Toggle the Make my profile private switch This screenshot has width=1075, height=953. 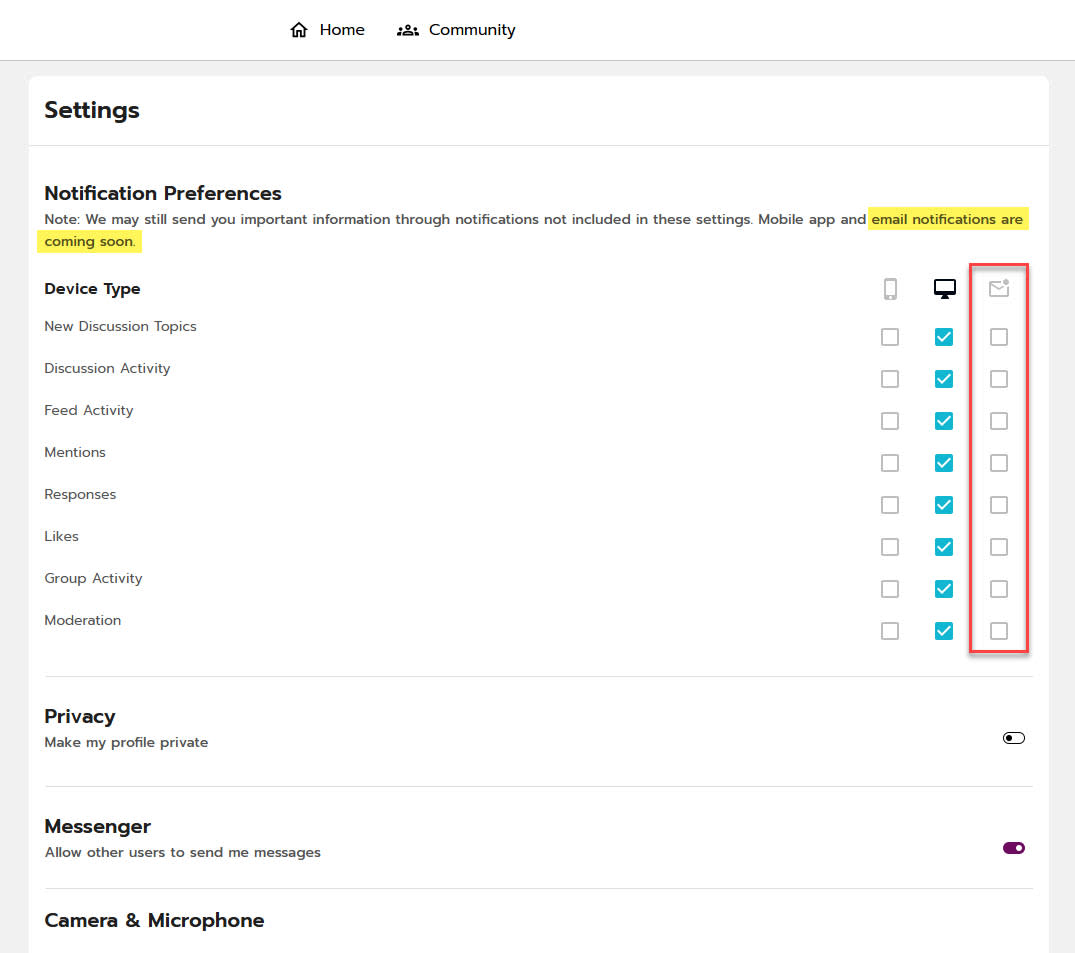click(1013, 738)
